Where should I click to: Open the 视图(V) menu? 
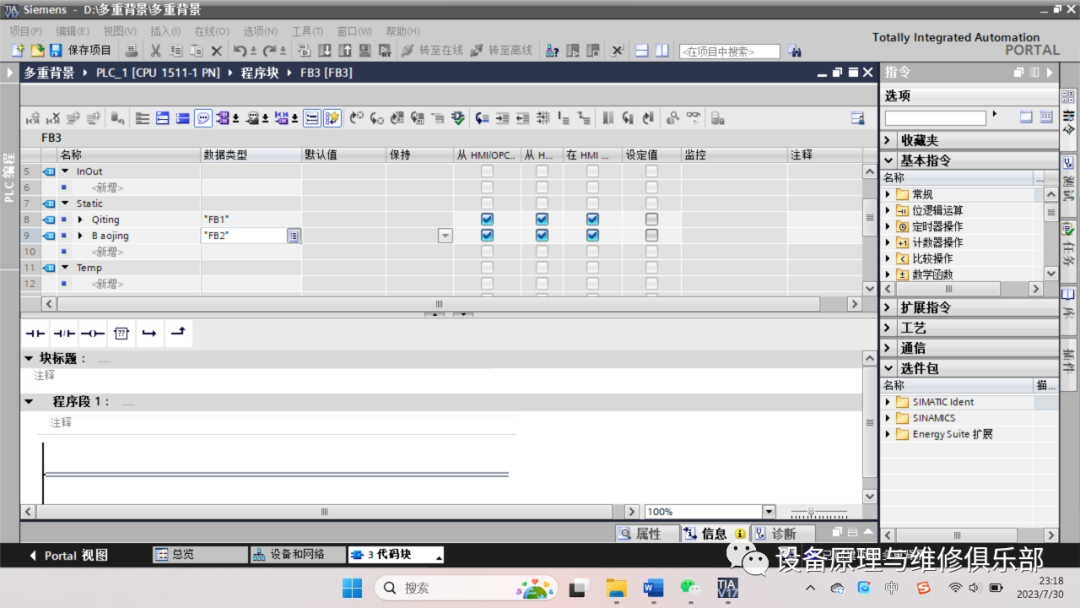pos(119,31)
